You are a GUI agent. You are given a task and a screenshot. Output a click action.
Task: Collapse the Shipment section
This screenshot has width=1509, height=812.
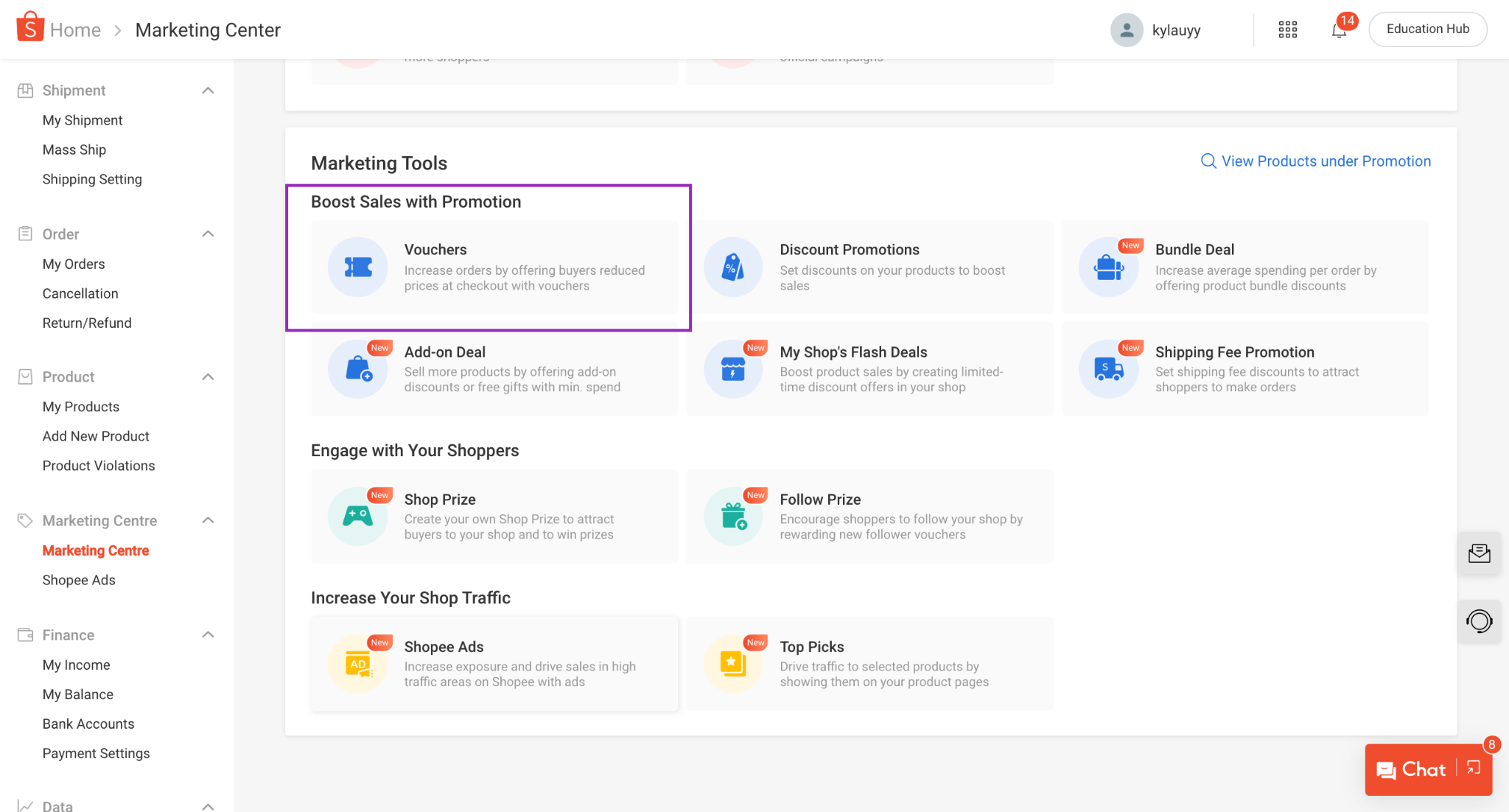click(x=208, y=90)
